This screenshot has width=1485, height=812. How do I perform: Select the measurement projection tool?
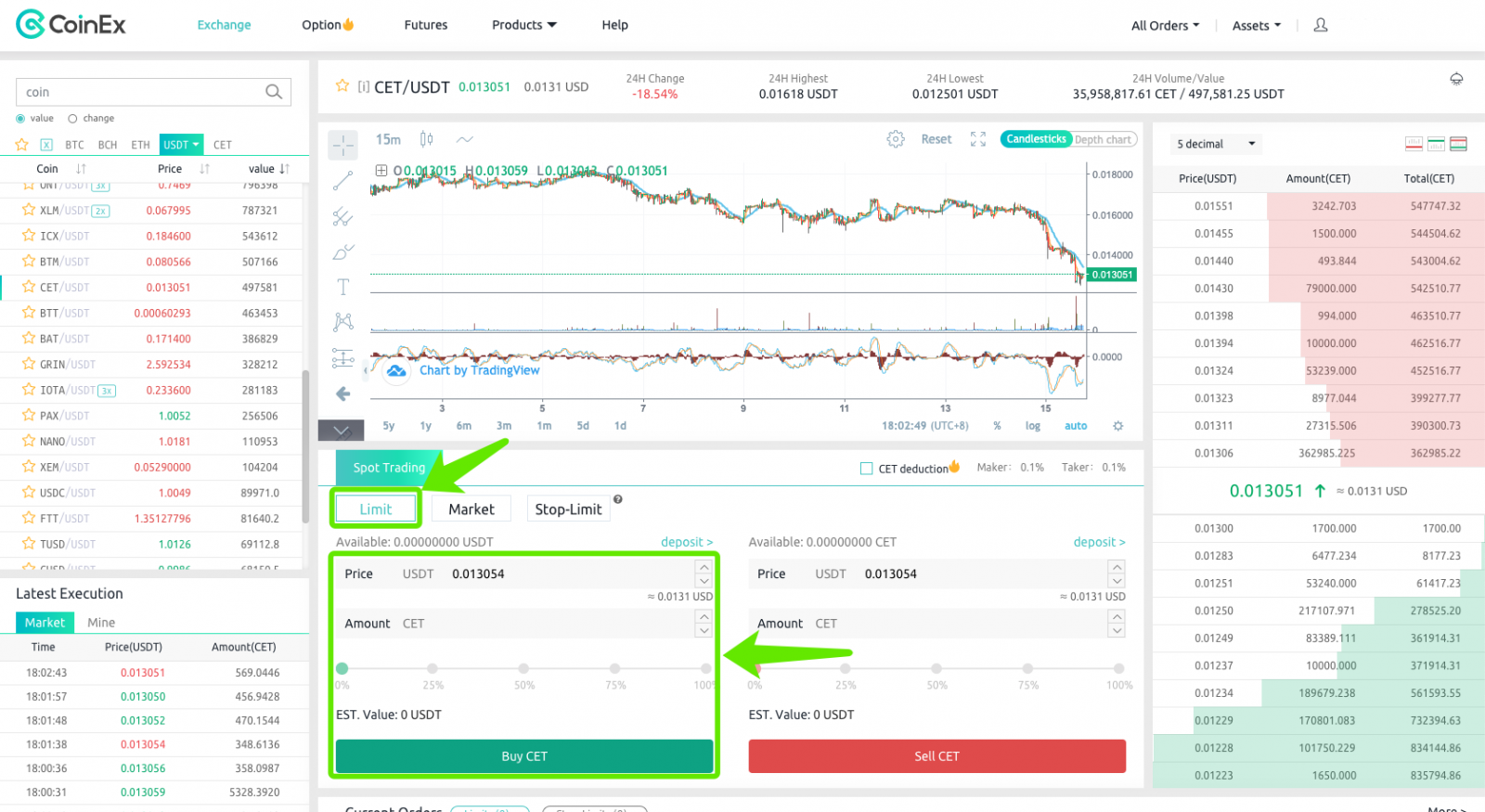pos(343,358)
